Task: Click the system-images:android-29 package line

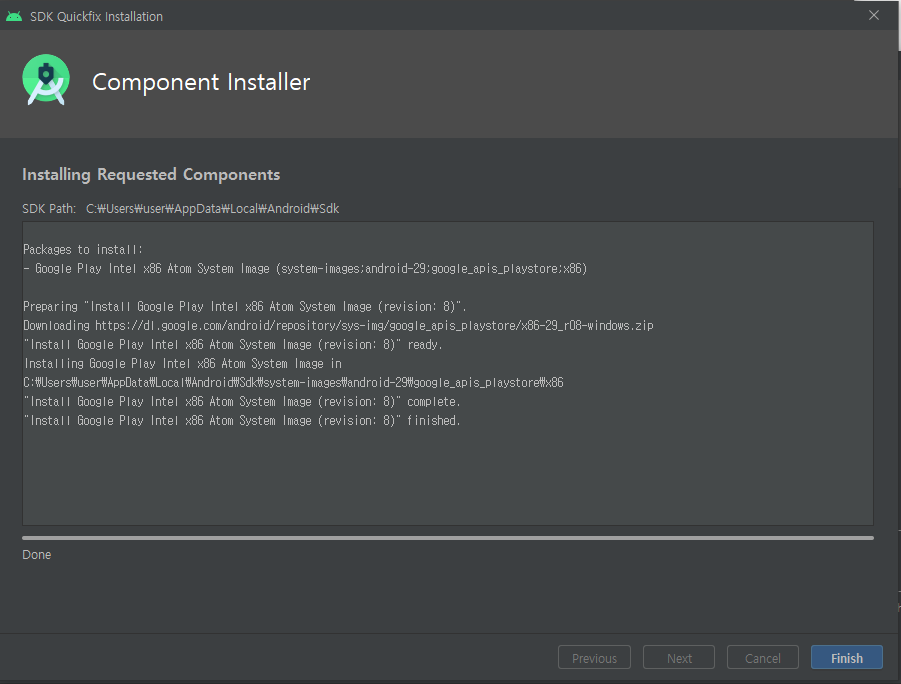Action: coord(305,269)
